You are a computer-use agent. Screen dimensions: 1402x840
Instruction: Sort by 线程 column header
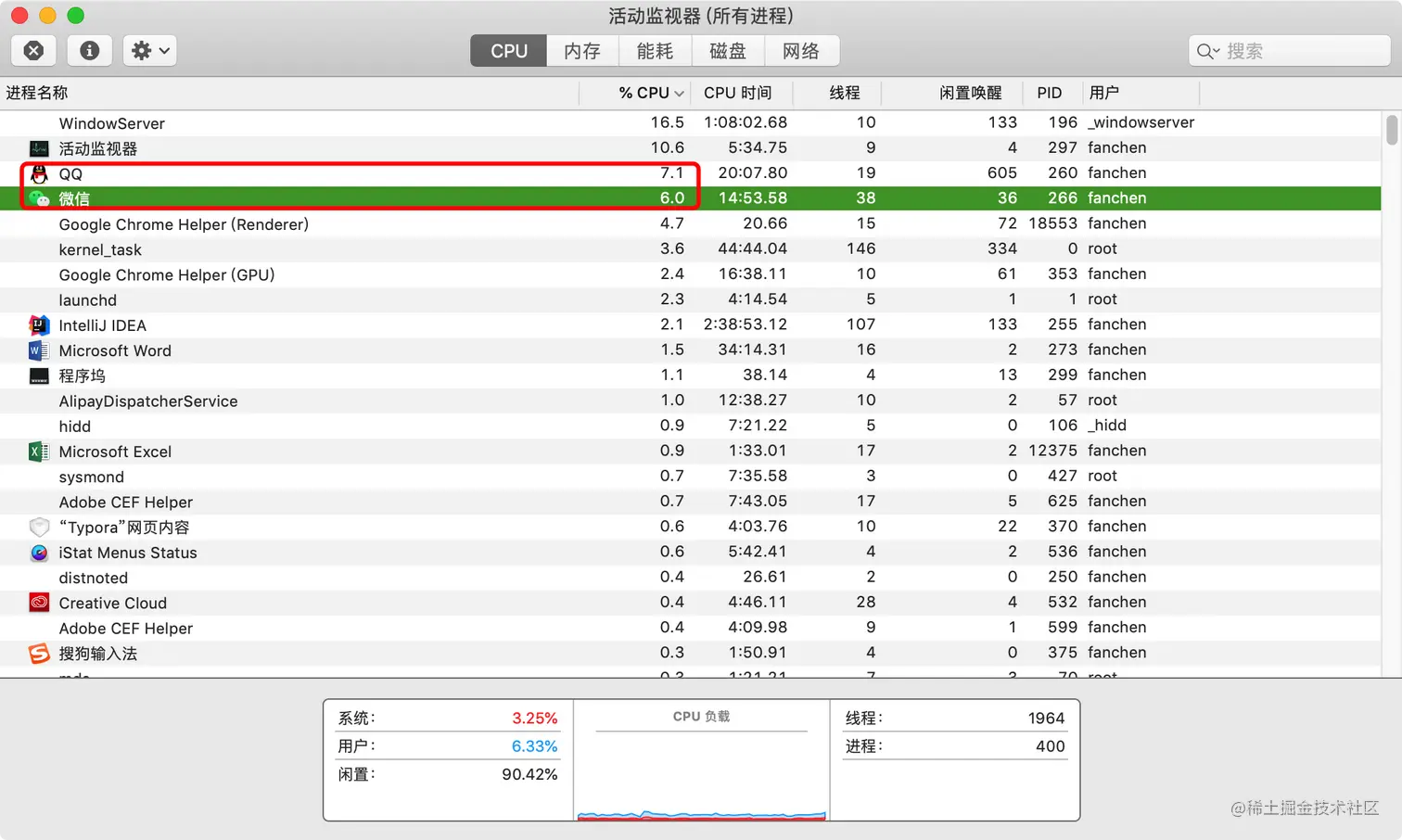click(x=839, y=93)
